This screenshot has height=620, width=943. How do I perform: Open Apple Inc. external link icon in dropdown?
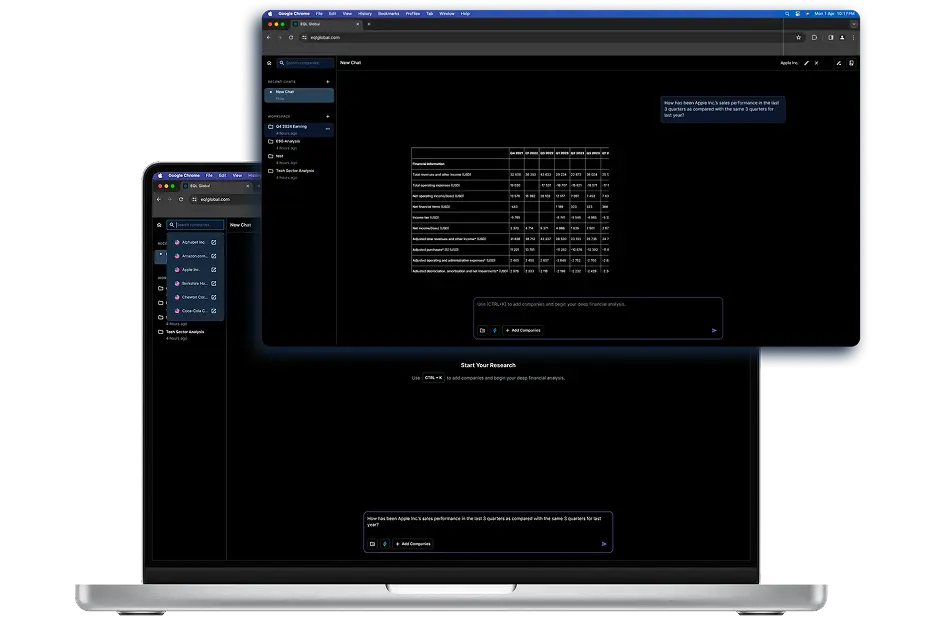coord(214,270)
